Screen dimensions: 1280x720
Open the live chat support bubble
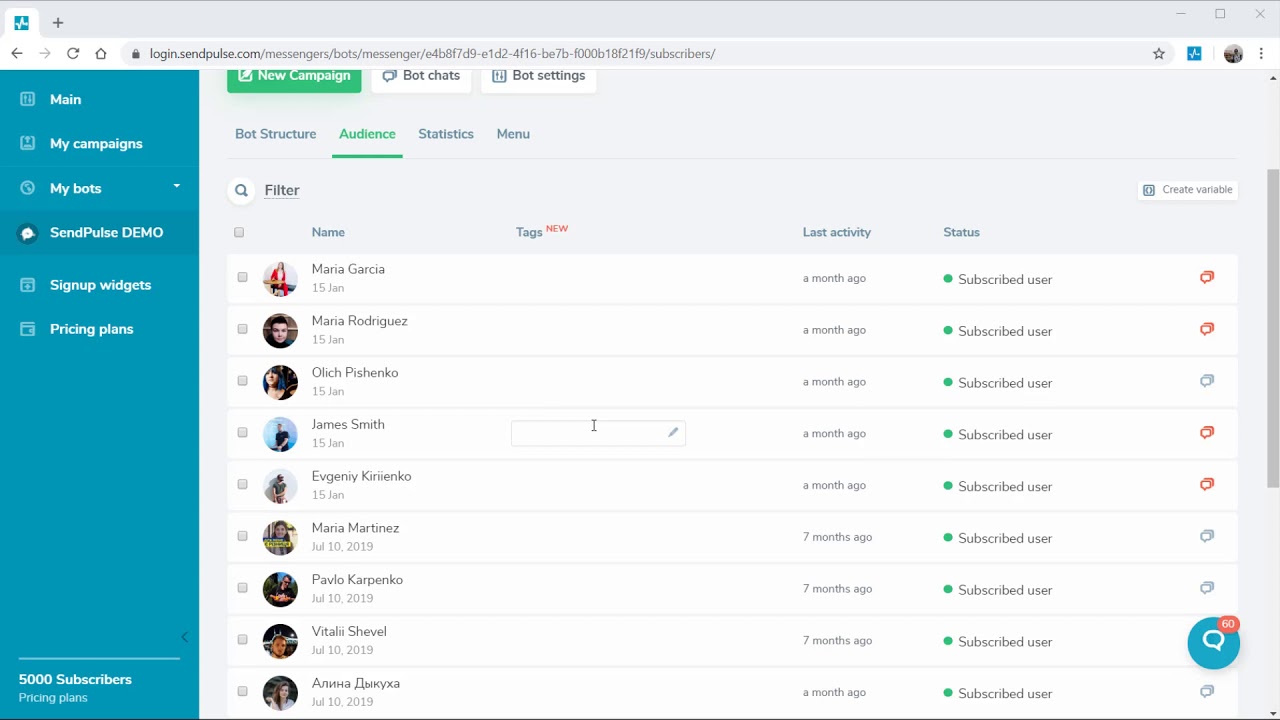tap(1214, 642)
